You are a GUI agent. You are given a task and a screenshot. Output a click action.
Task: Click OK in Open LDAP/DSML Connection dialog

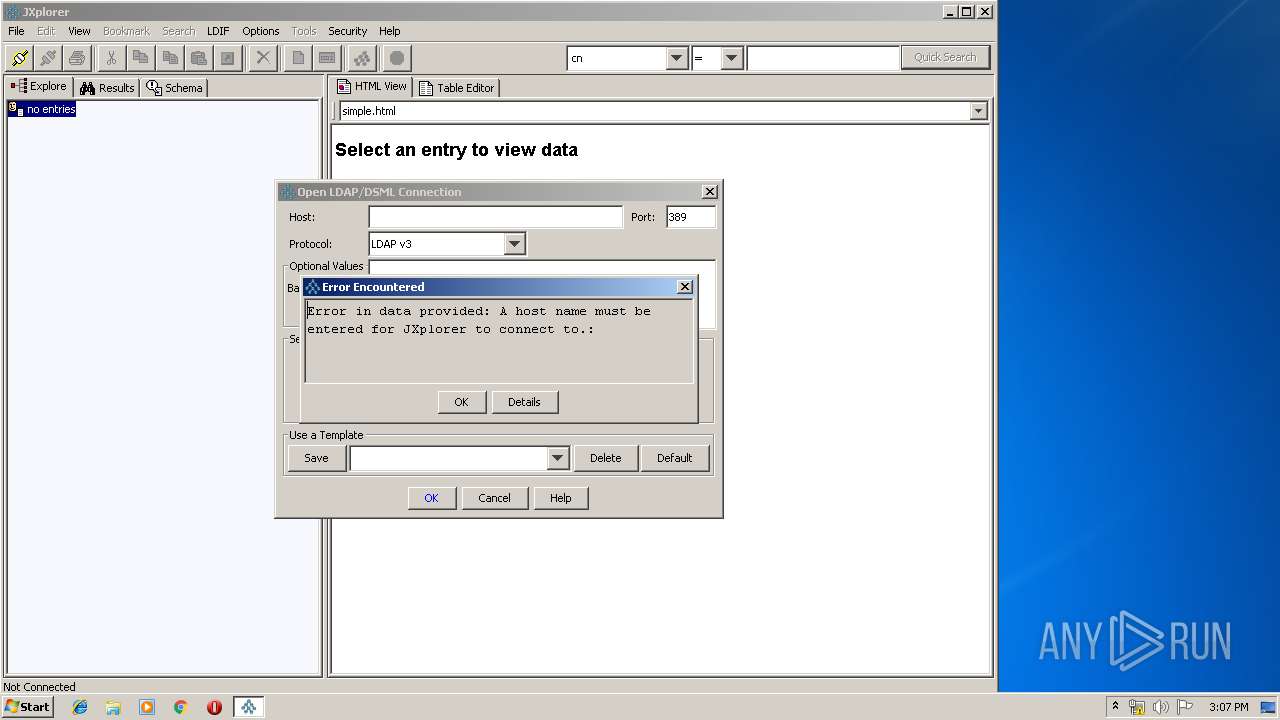coord(431,498)
